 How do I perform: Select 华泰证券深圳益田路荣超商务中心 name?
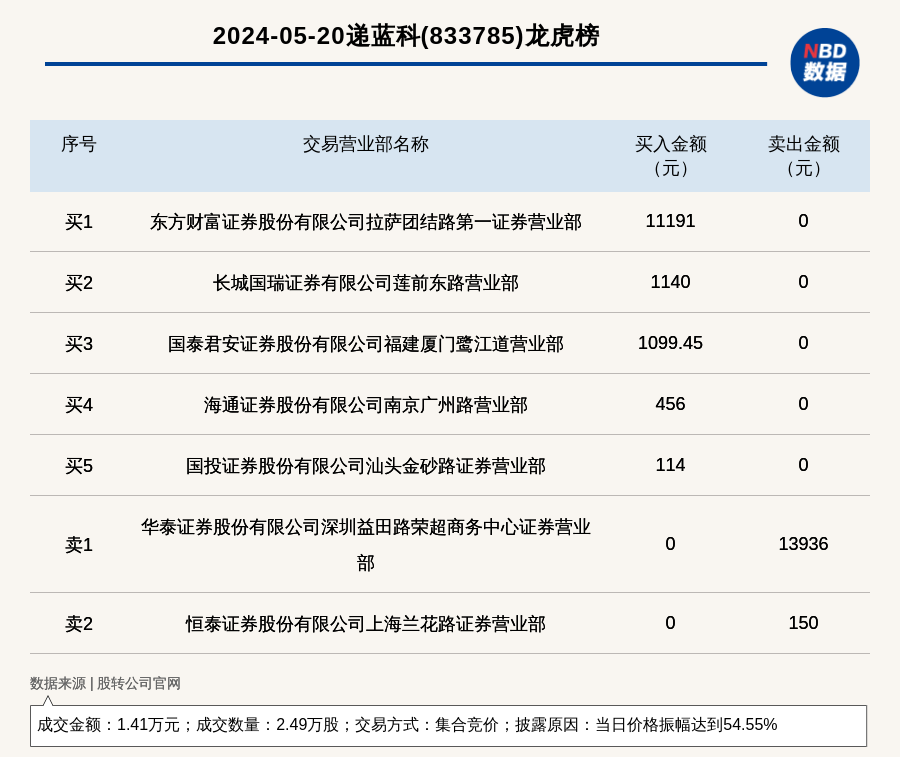tap(366, 544)
